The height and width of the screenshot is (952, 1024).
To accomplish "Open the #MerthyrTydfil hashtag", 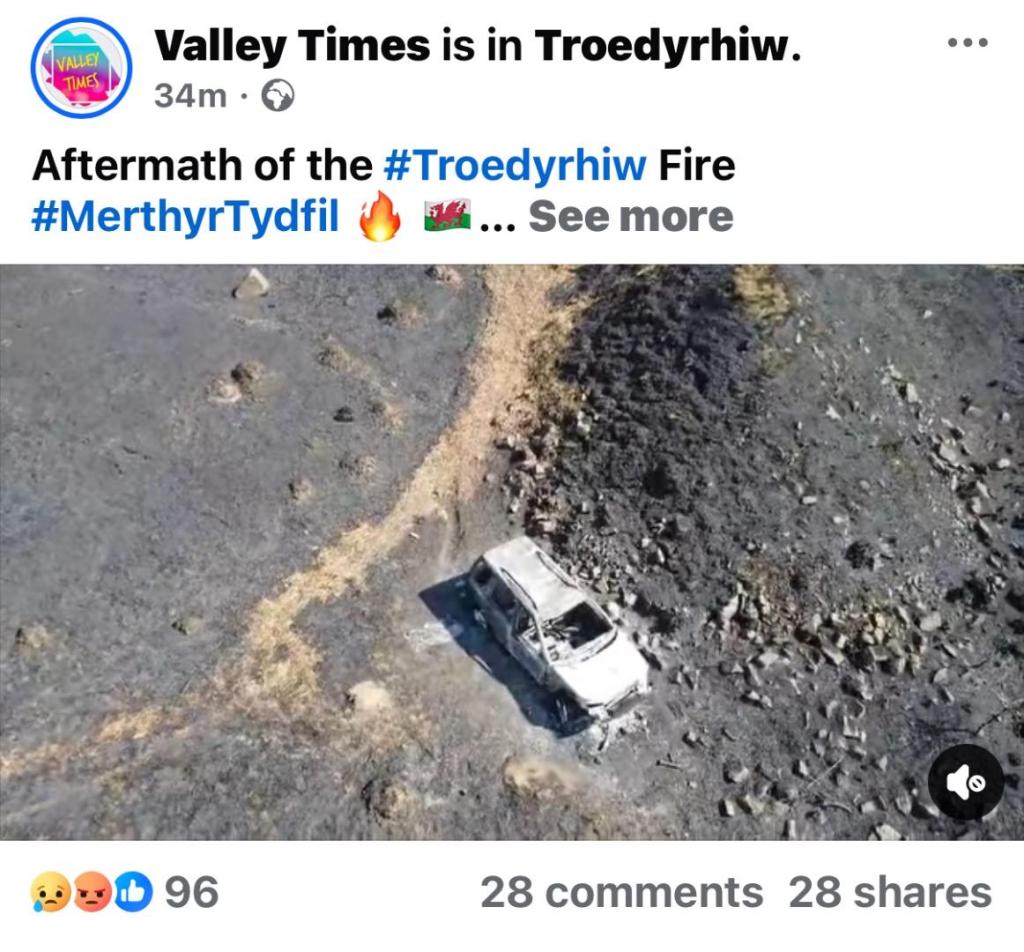I will 185,217.
